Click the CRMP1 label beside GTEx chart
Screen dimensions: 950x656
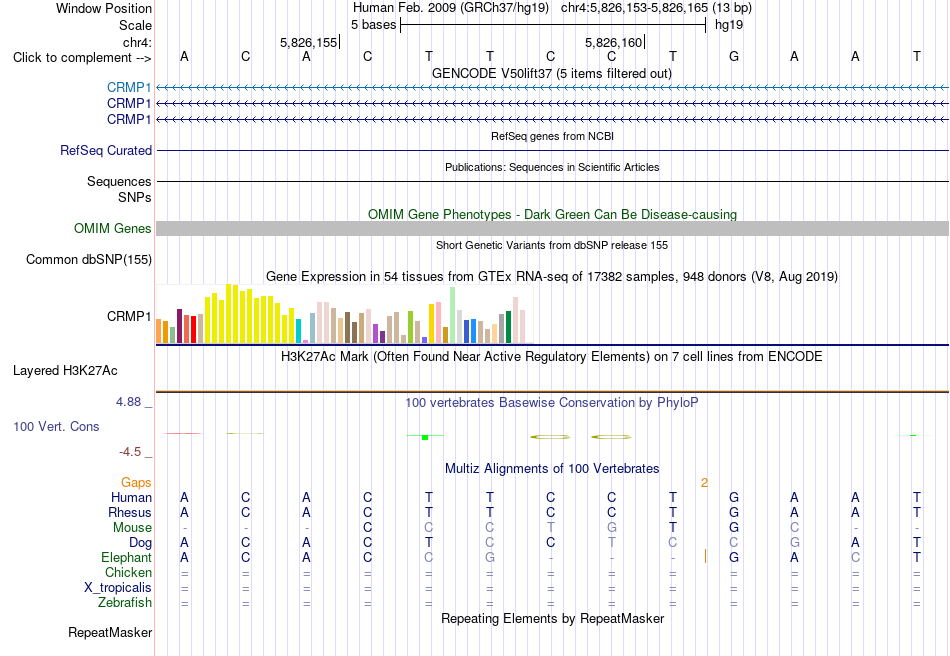(x=128, y=316)
